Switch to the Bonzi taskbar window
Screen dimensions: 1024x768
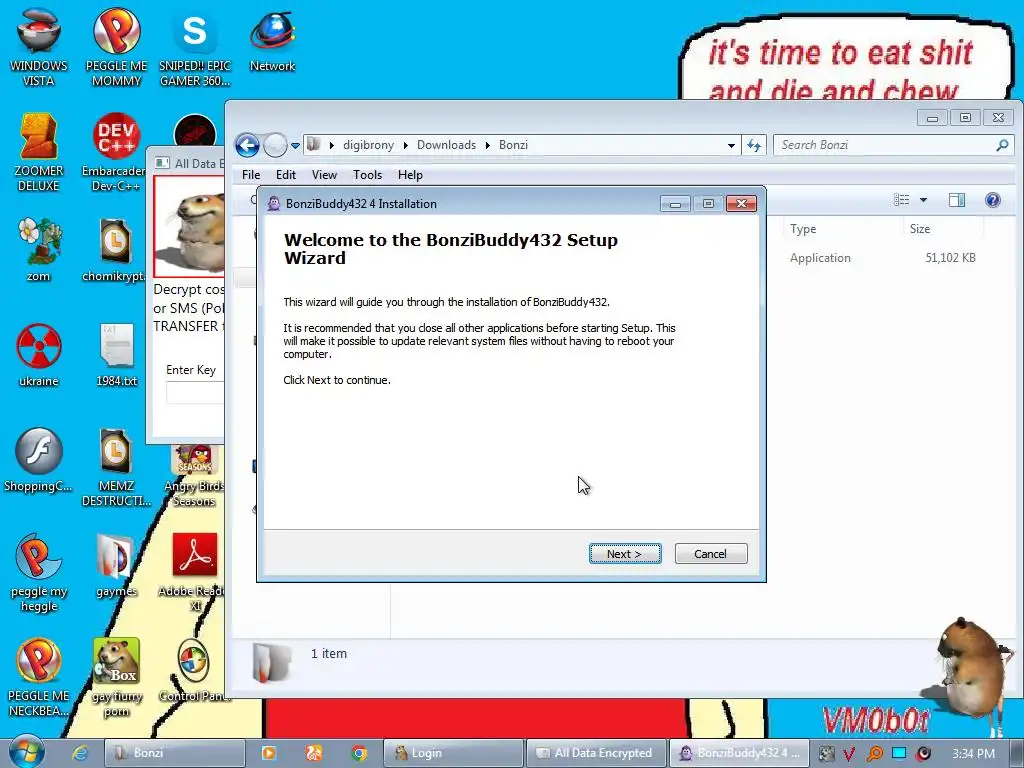point(175,753)
